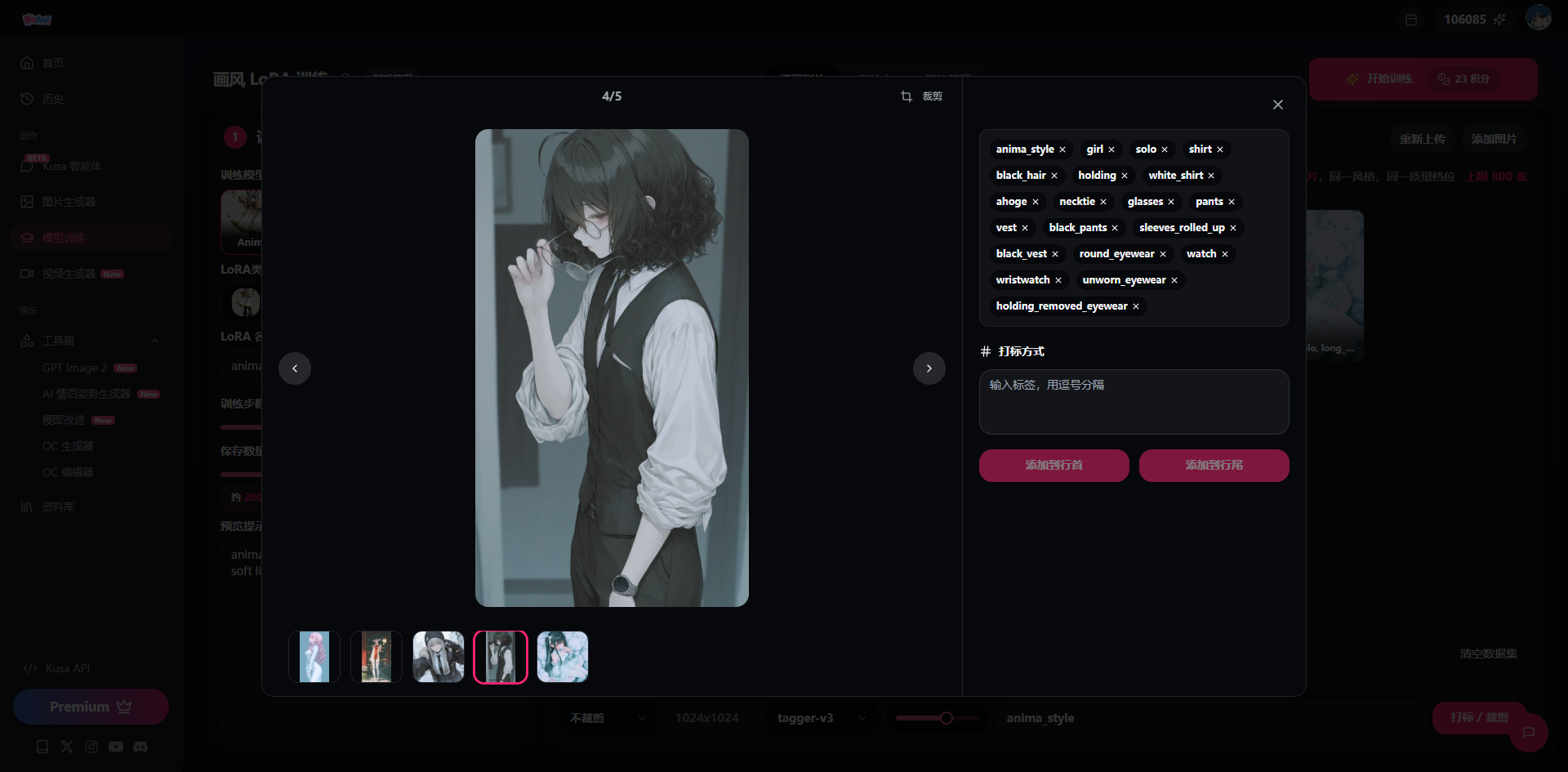Open the YouTube link icon

point(116,747)
